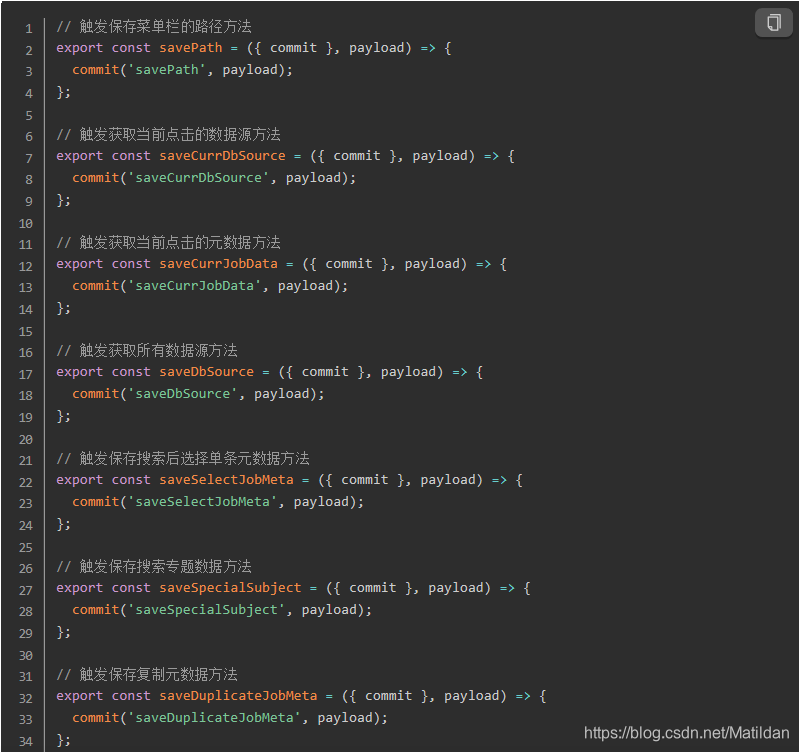Viewport: 799px width, 752px height.
Task: Click 'savePath' constant name on line 2
Action: tap(191, 48)
